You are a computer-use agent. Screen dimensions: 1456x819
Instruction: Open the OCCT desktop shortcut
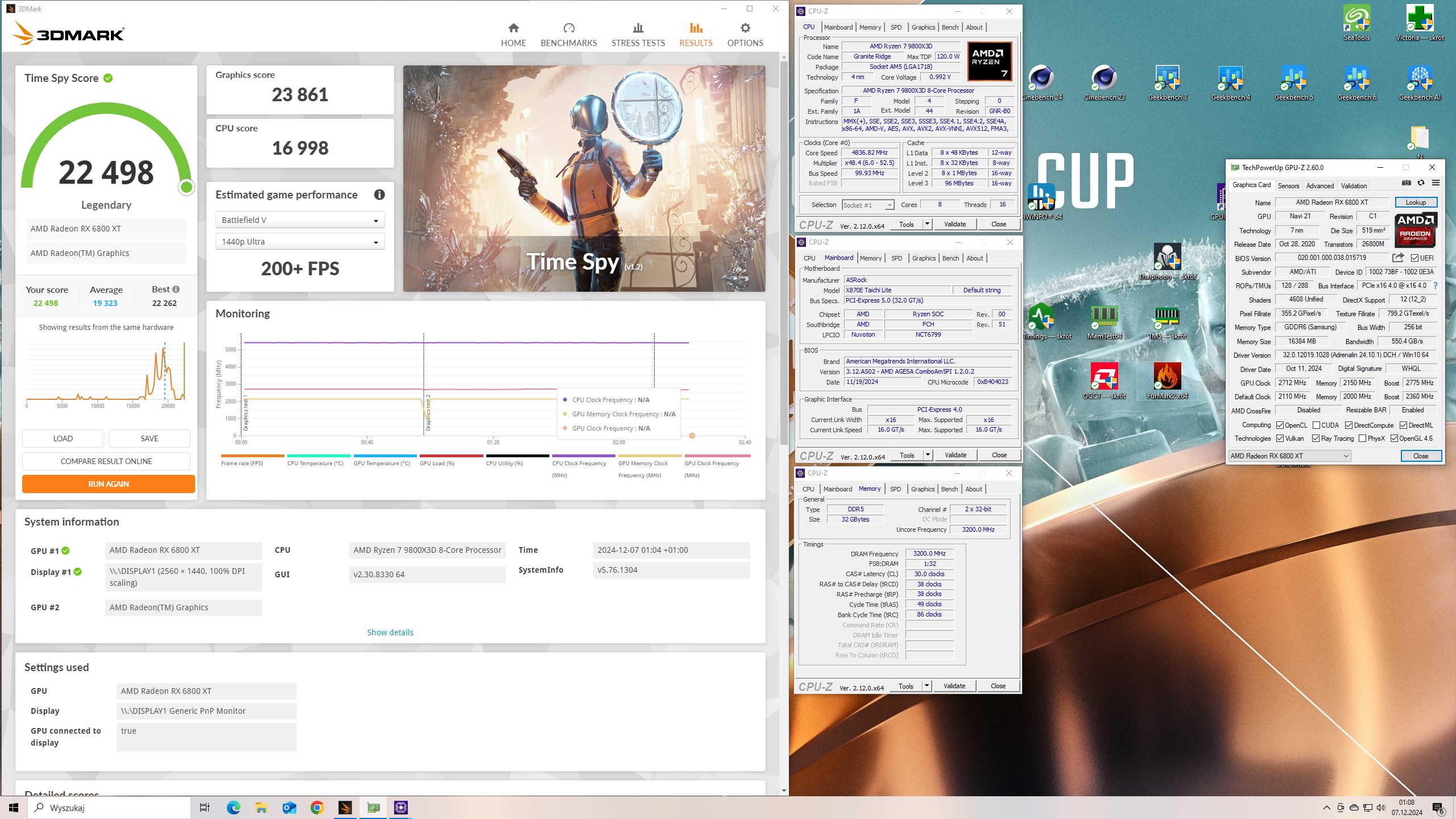point(1104,380)
